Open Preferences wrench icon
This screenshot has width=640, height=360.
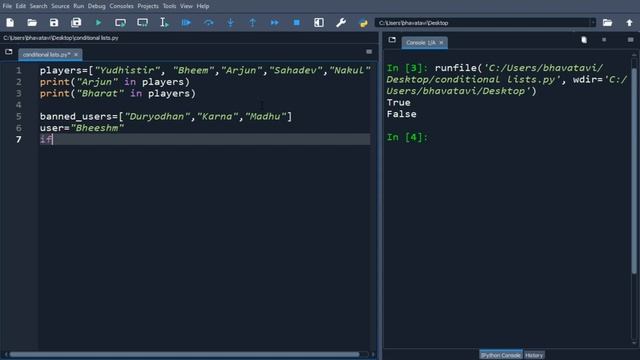tap(341, 23)
